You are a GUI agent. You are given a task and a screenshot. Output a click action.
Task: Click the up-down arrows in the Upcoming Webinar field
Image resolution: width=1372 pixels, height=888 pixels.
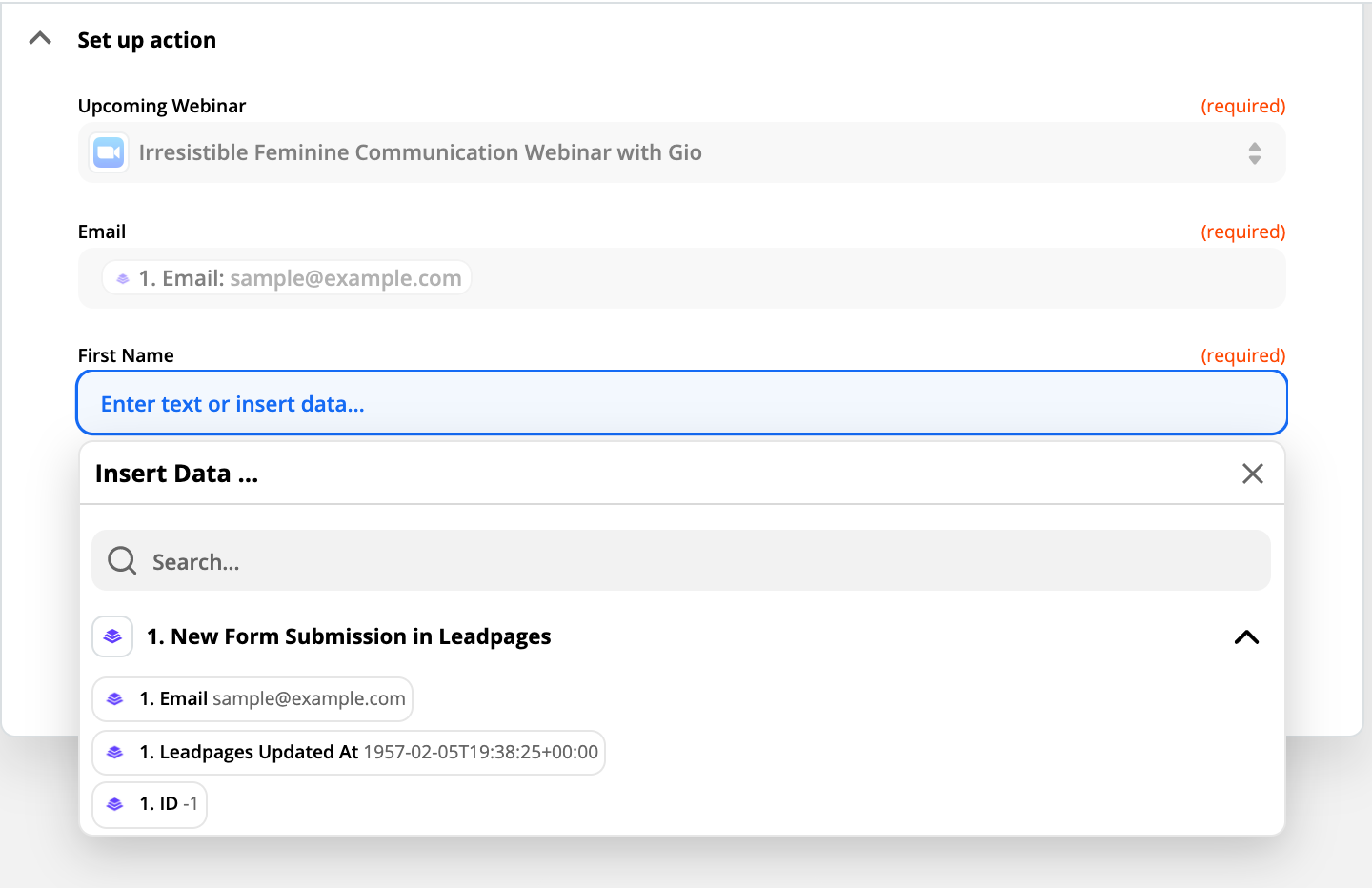point(1255,152)
